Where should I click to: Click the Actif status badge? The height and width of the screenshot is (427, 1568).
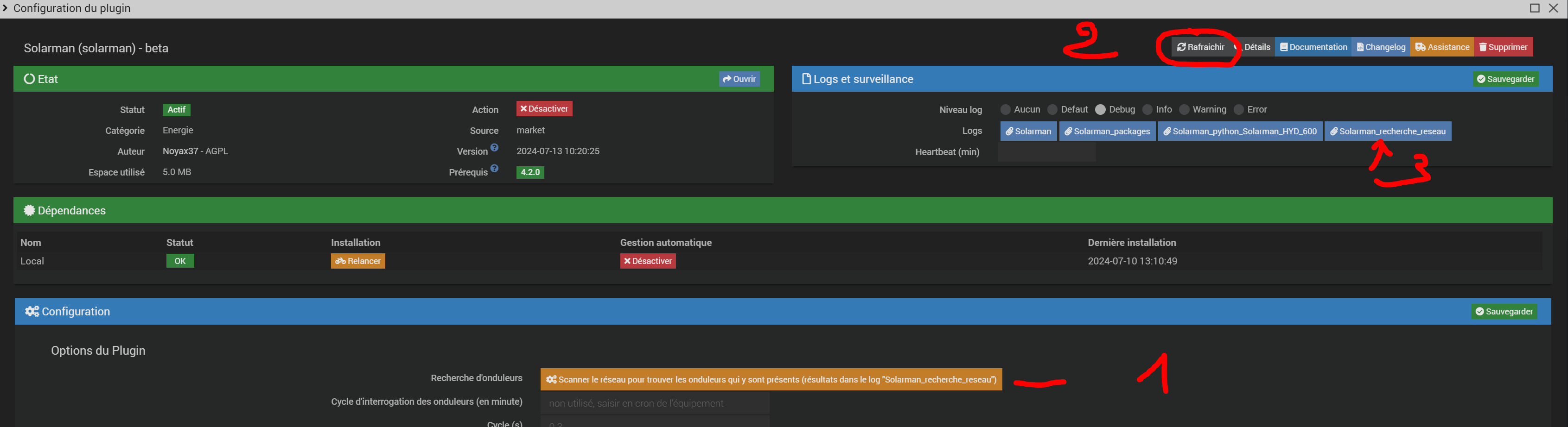pyautogui.click(x=177, y=109)
